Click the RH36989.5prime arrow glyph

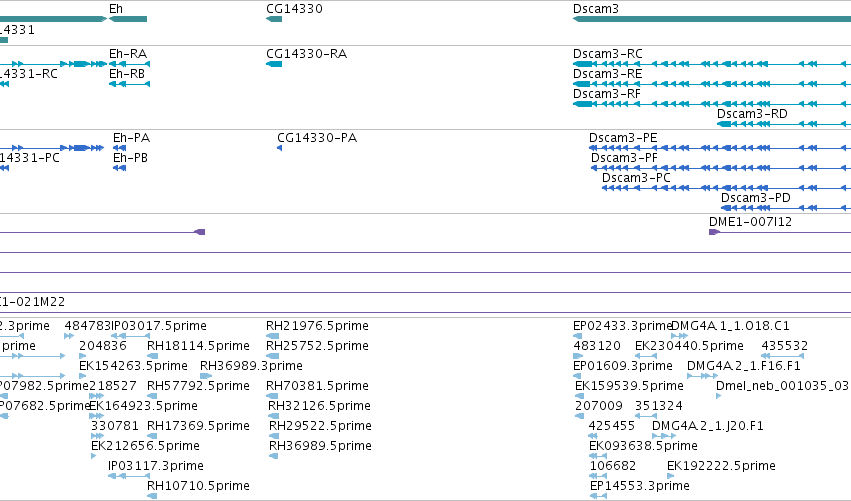click(274, 456)
